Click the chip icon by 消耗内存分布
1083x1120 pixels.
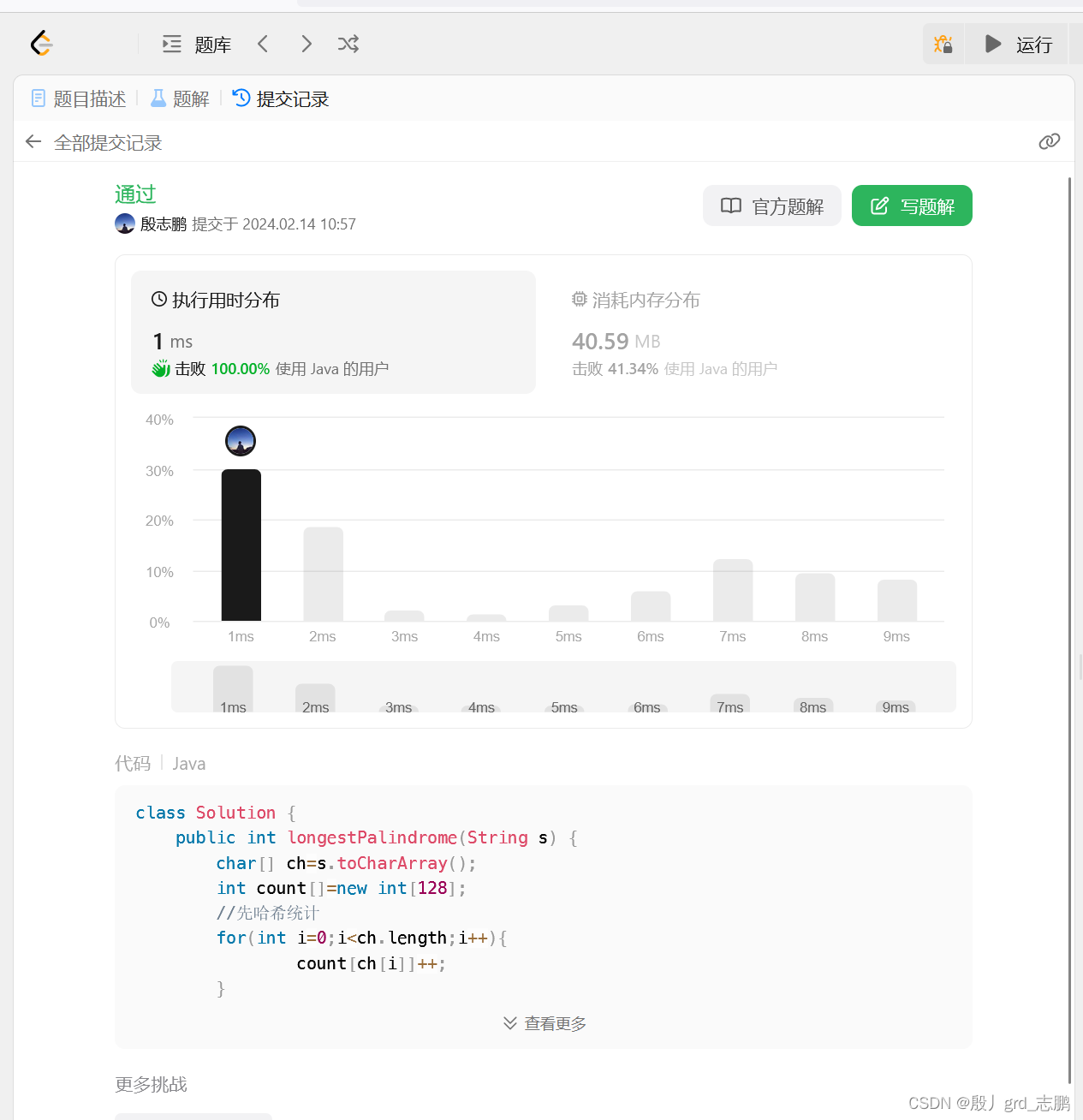[x=580, y=299]
